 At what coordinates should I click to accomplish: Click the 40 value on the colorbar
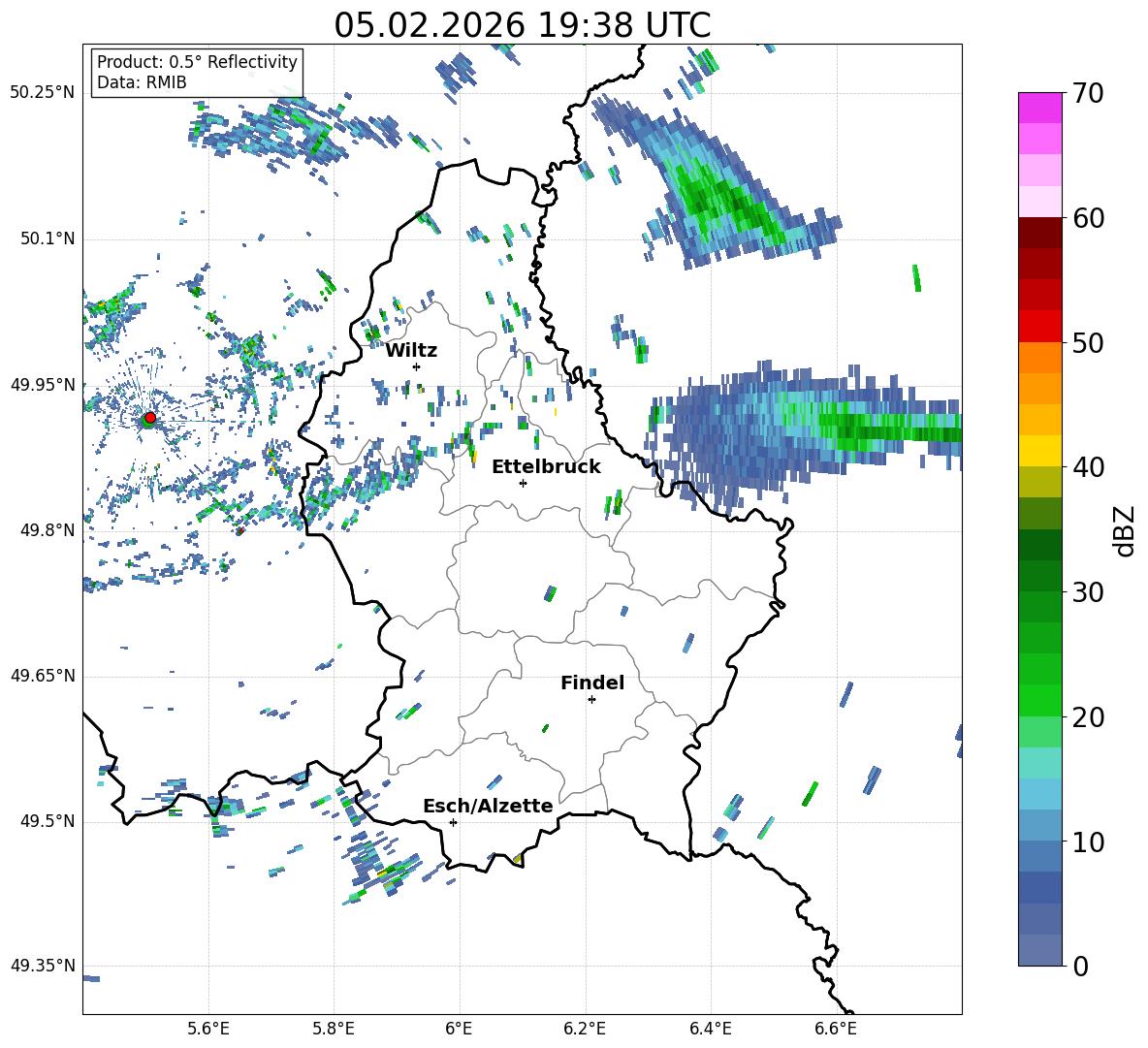click(x=1087, y=467)
